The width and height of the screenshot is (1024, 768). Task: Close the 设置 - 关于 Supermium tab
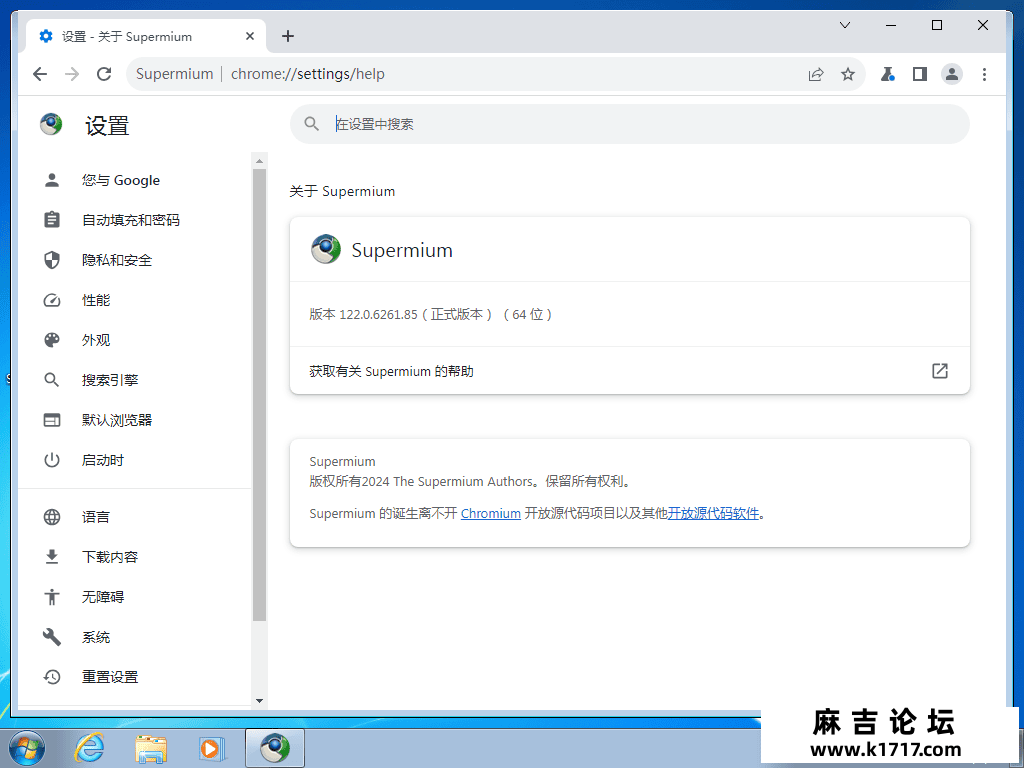[249, 37]
